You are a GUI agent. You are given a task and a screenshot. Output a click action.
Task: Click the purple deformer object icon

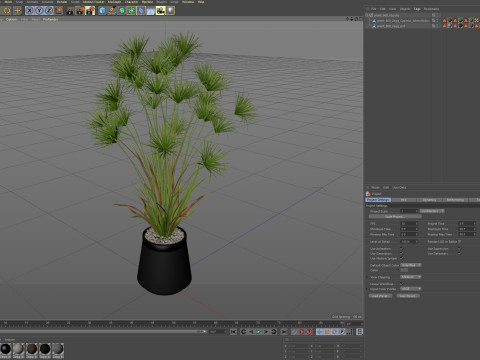click(x=141, y=11)
